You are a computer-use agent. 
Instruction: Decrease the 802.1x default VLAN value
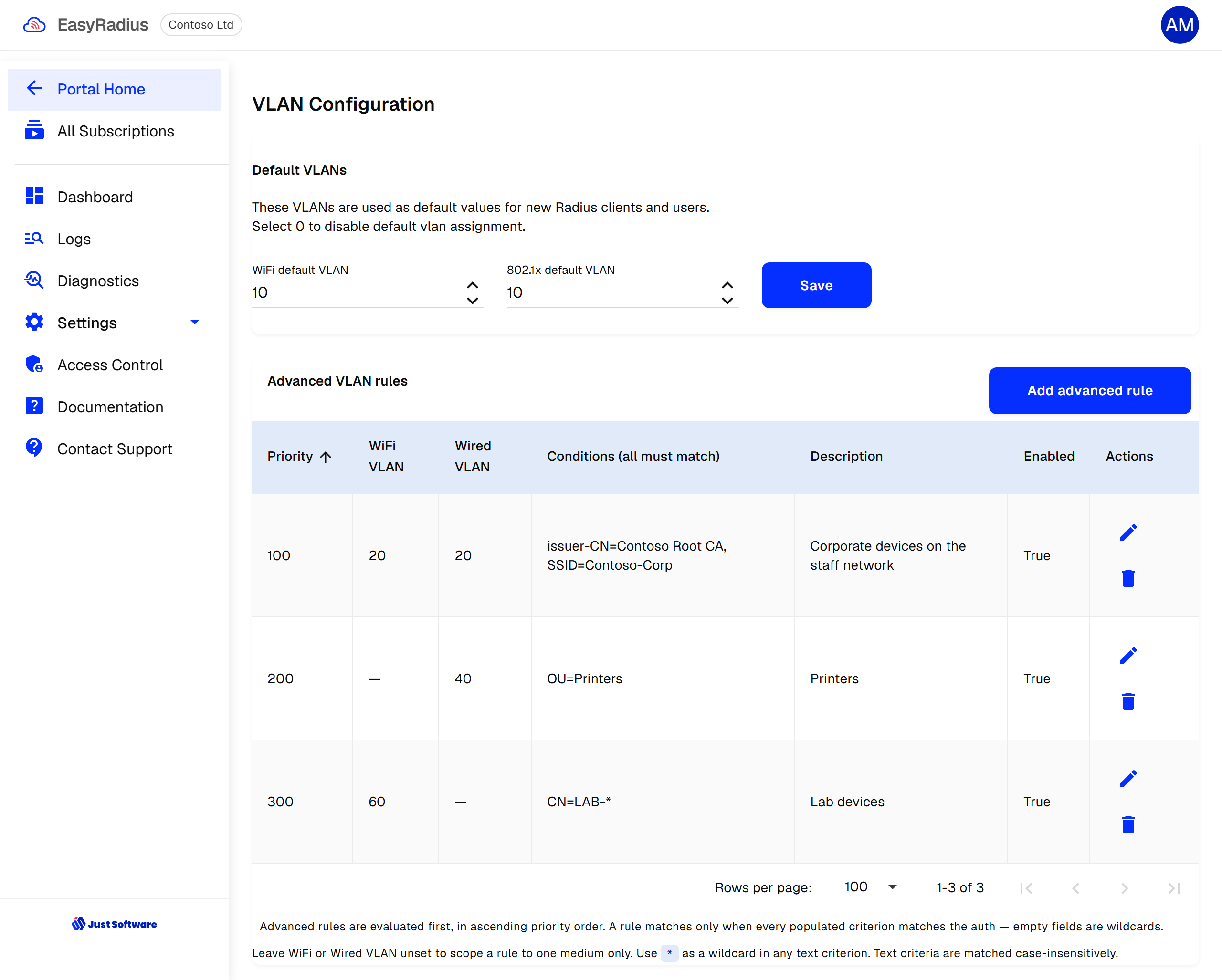(x=727, y=300)
